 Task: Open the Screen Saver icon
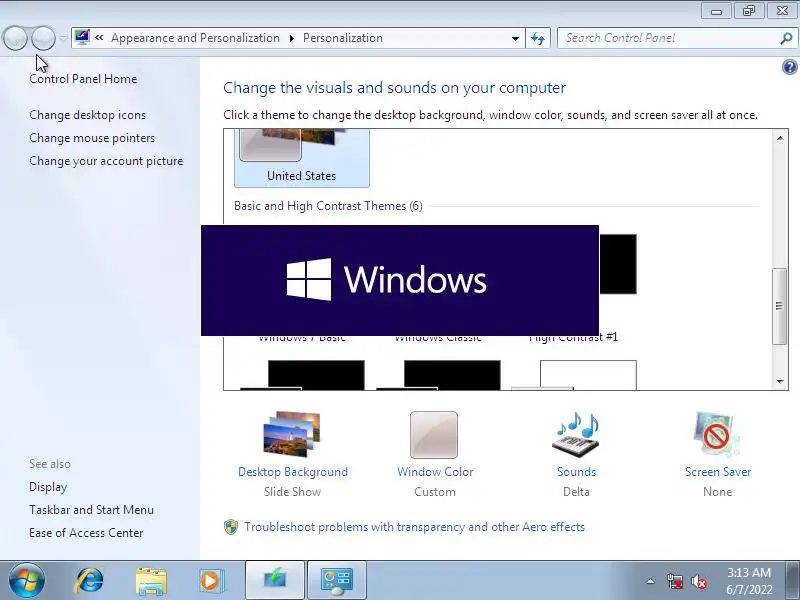(716, 434)
